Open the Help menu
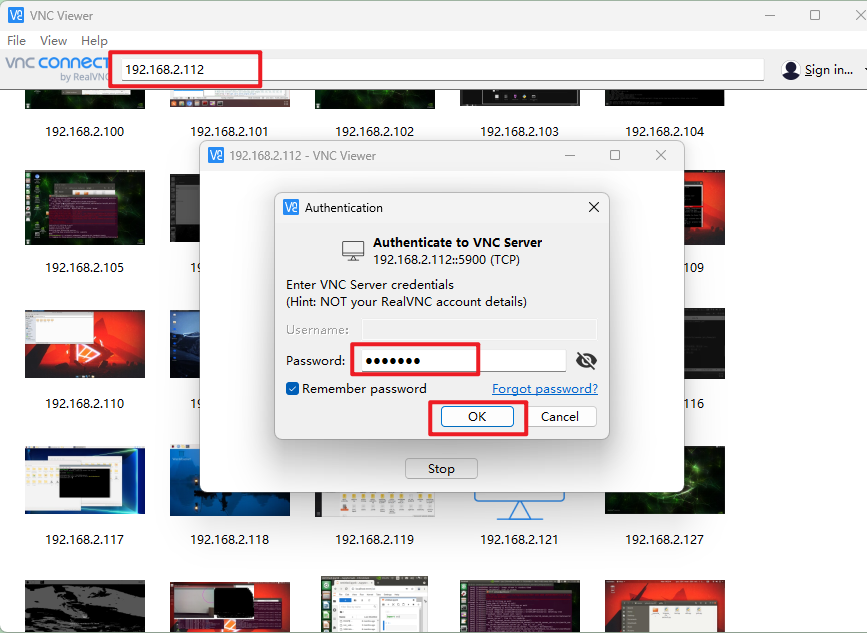Viewport: 867px width, 633px height. tap(94, 41)
